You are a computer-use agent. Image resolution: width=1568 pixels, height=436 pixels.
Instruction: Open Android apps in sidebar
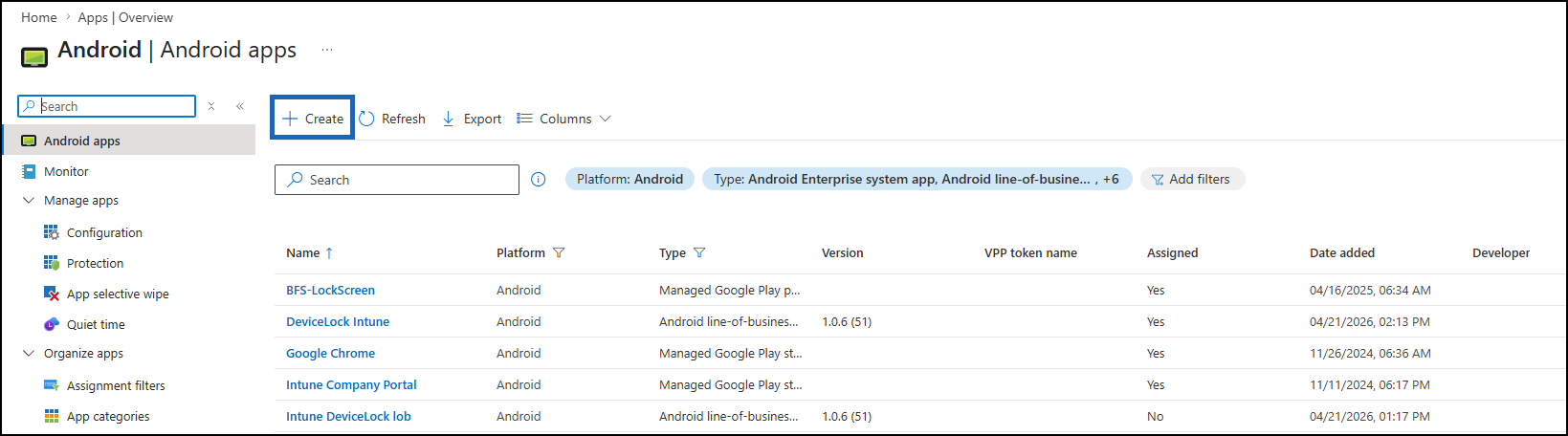coord(128,141)
